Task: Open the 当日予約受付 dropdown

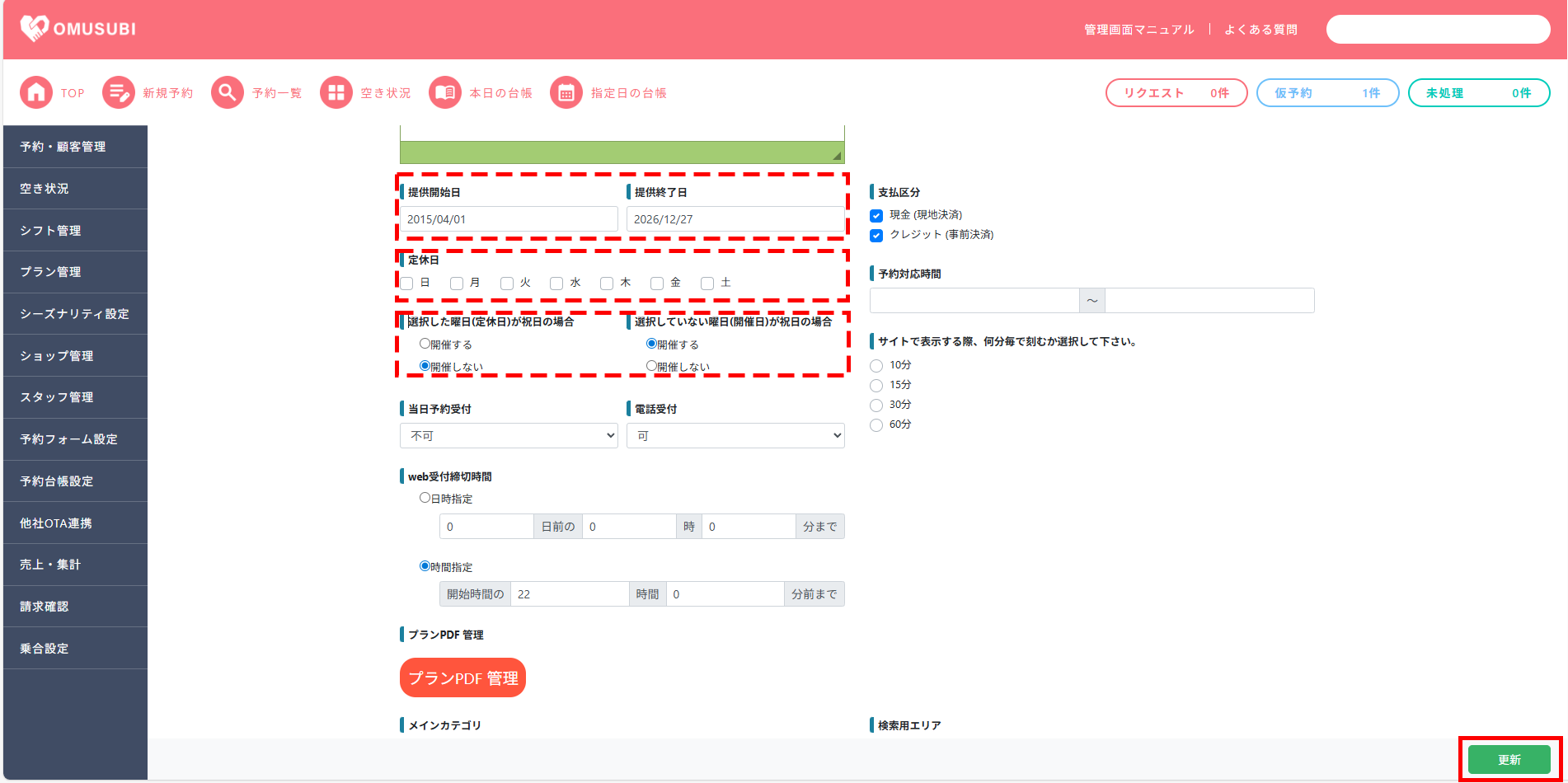Action: click(509, 436)
